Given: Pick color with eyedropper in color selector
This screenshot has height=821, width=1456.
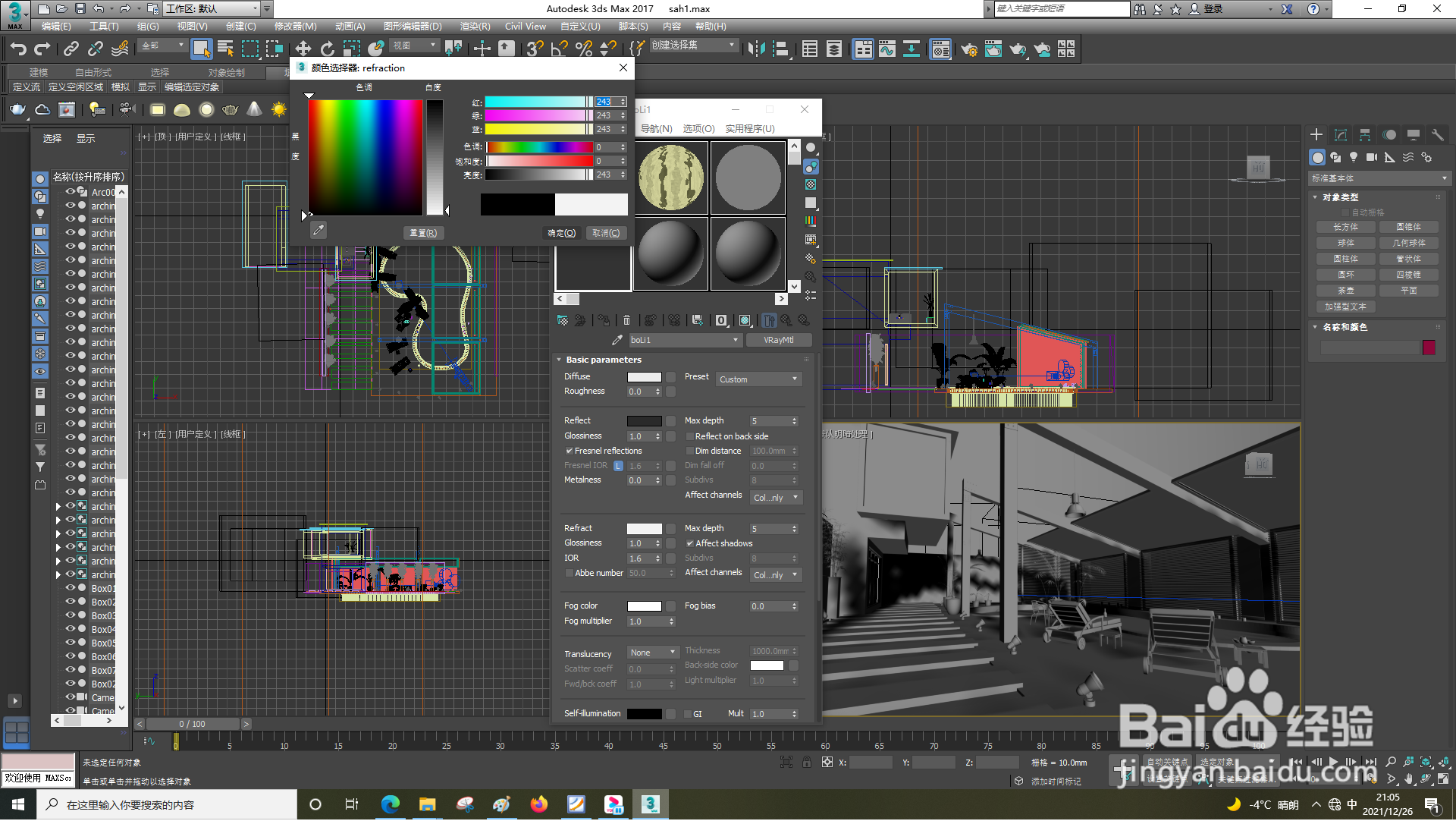Looking at the screenshot, I should [x=318, y=230].
